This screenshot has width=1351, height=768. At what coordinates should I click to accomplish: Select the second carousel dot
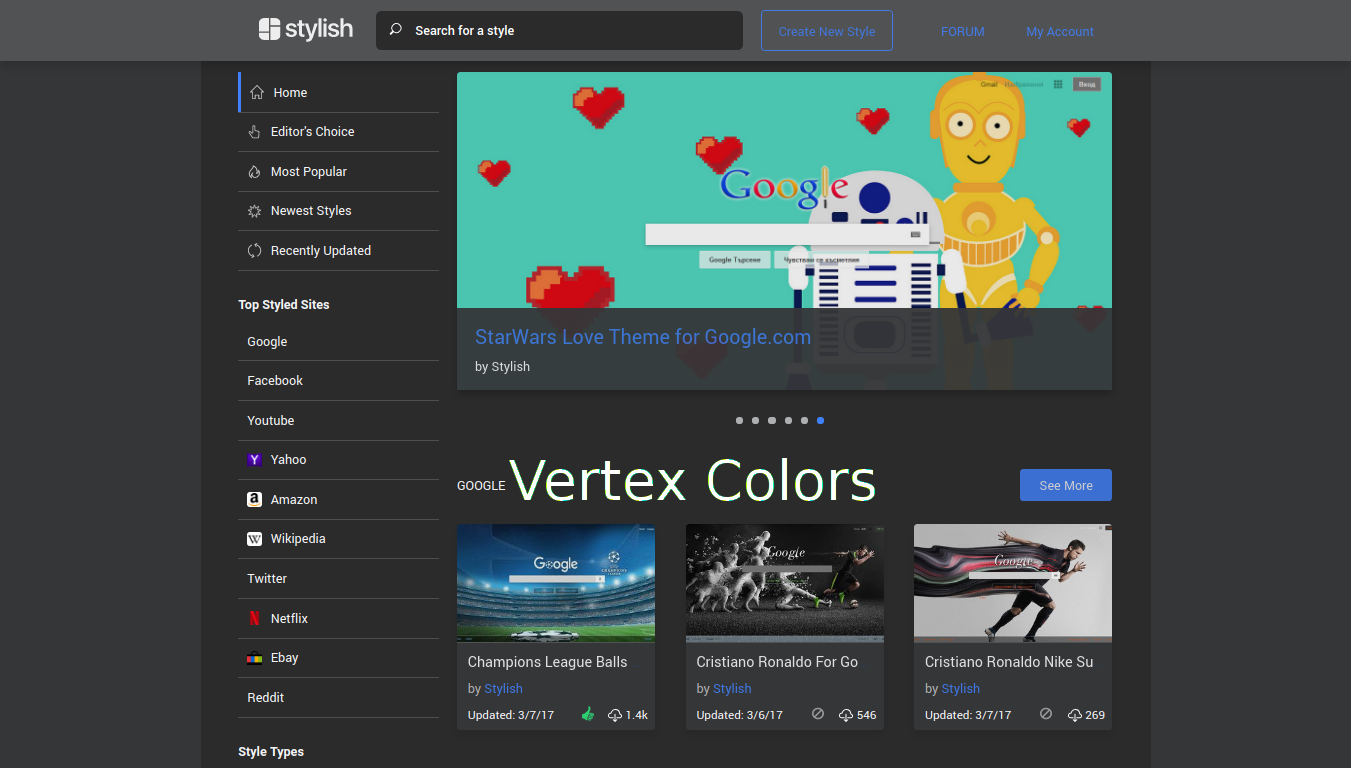point(755,421)
